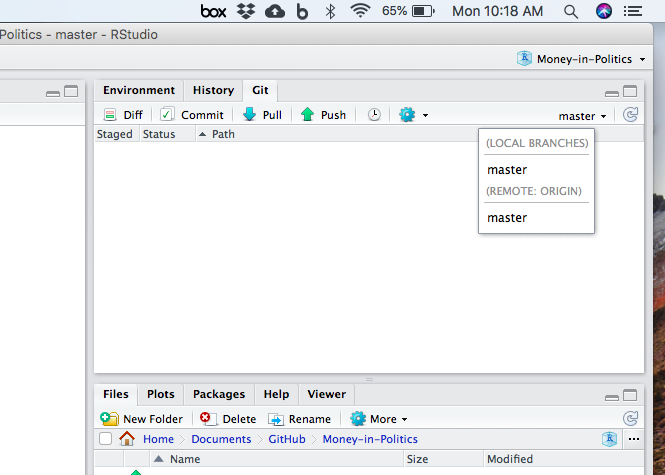665x475 pixels.
Task: Sort Git list by Path column
Action: tap(224, 134)
